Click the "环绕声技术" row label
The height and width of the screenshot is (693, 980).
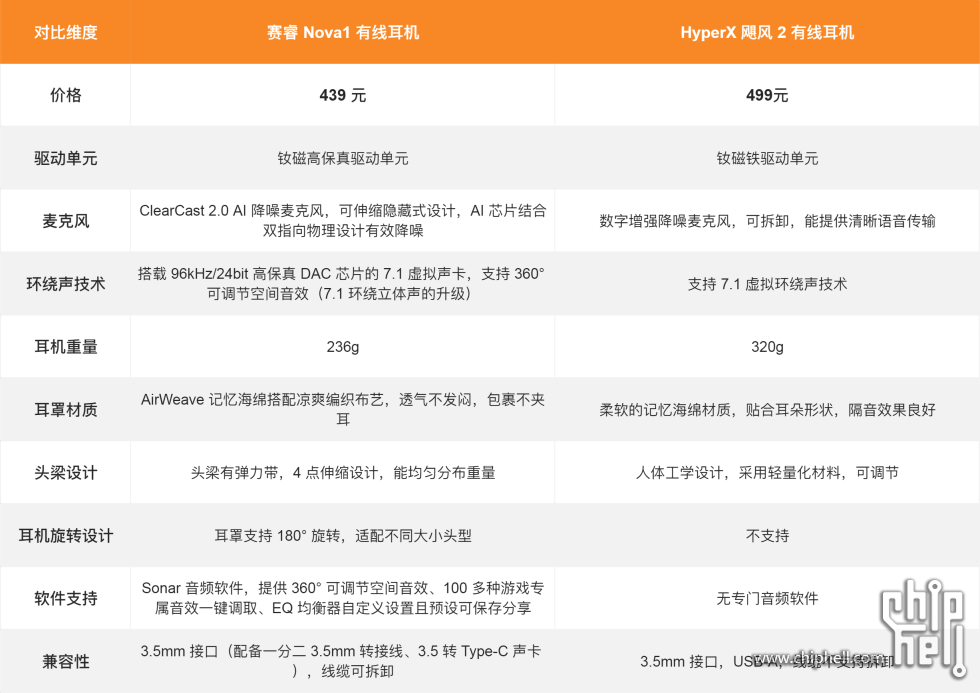coord(66,284)
